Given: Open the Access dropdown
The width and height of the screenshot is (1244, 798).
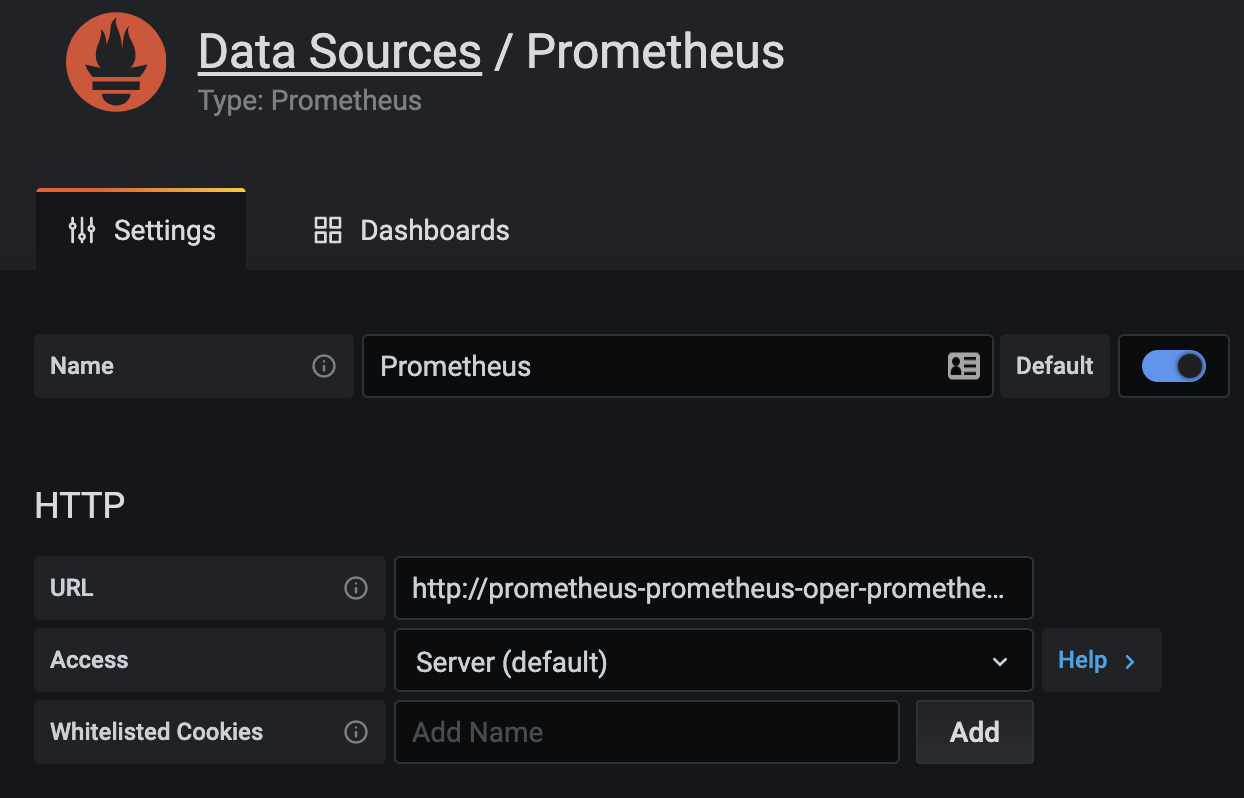Looking at the screenshot, I should 712,661.
